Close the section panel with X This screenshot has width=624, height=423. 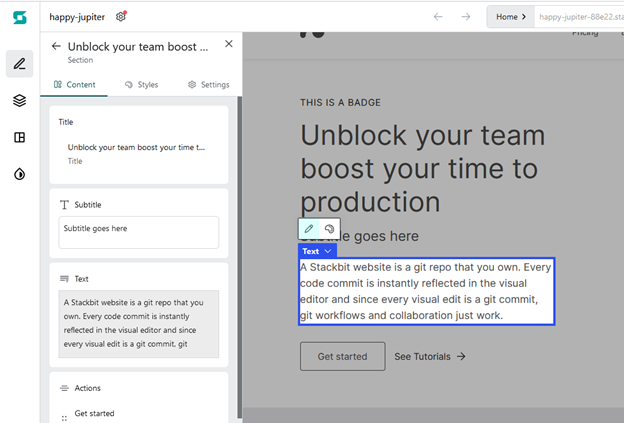[229, 44]
